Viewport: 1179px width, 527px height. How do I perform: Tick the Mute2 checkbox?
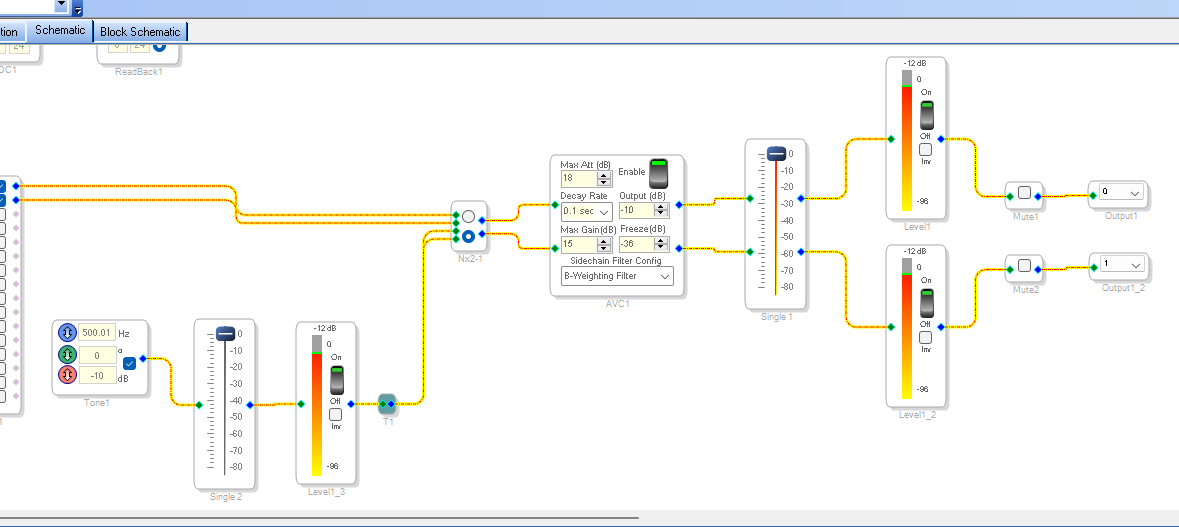click(1024, 265)
